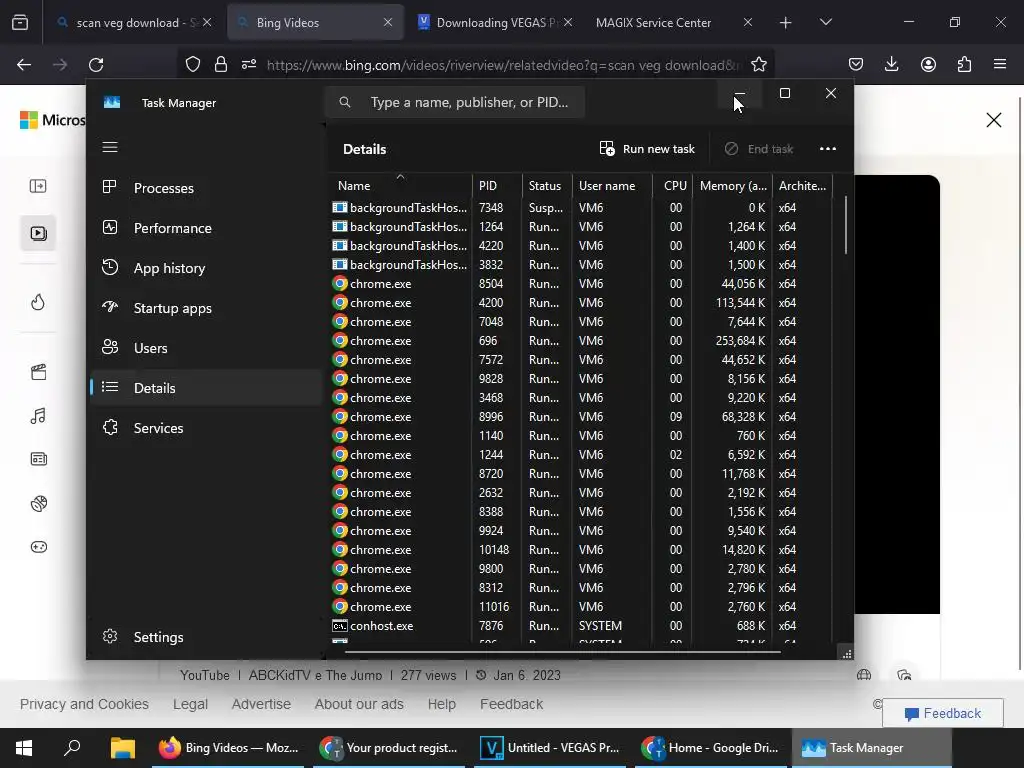Select conhost.exe row with PID 7876
This screenshot has width=1024, height=768.
point(580,626)
